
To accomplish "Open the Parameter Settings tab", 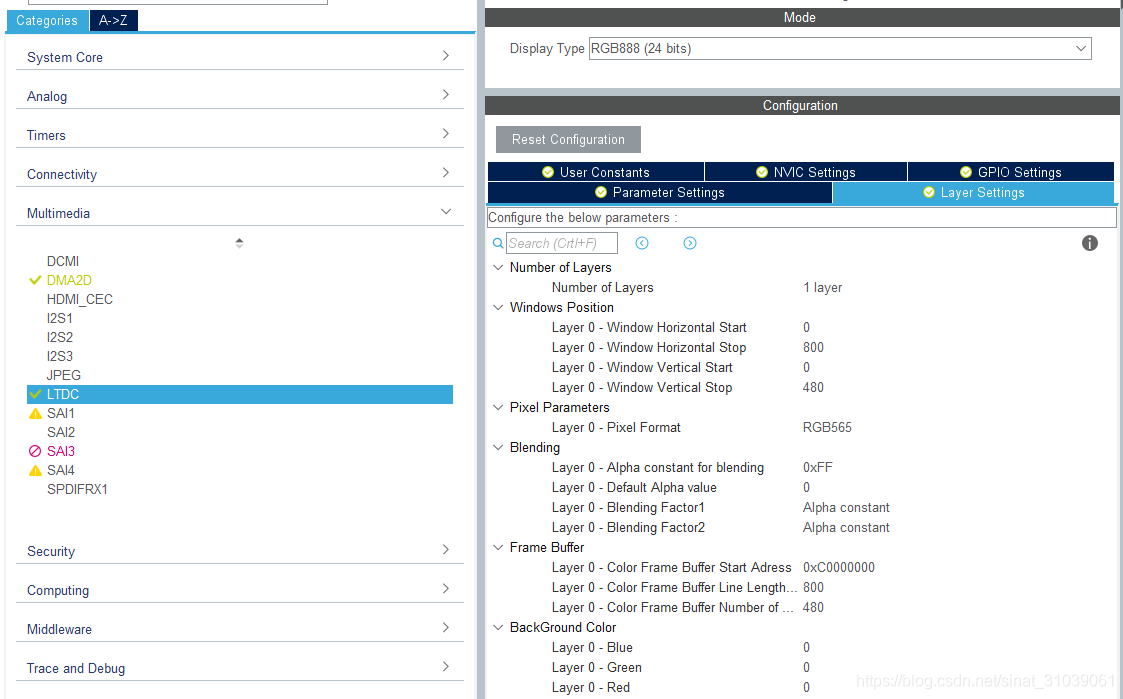I will 660,193.
